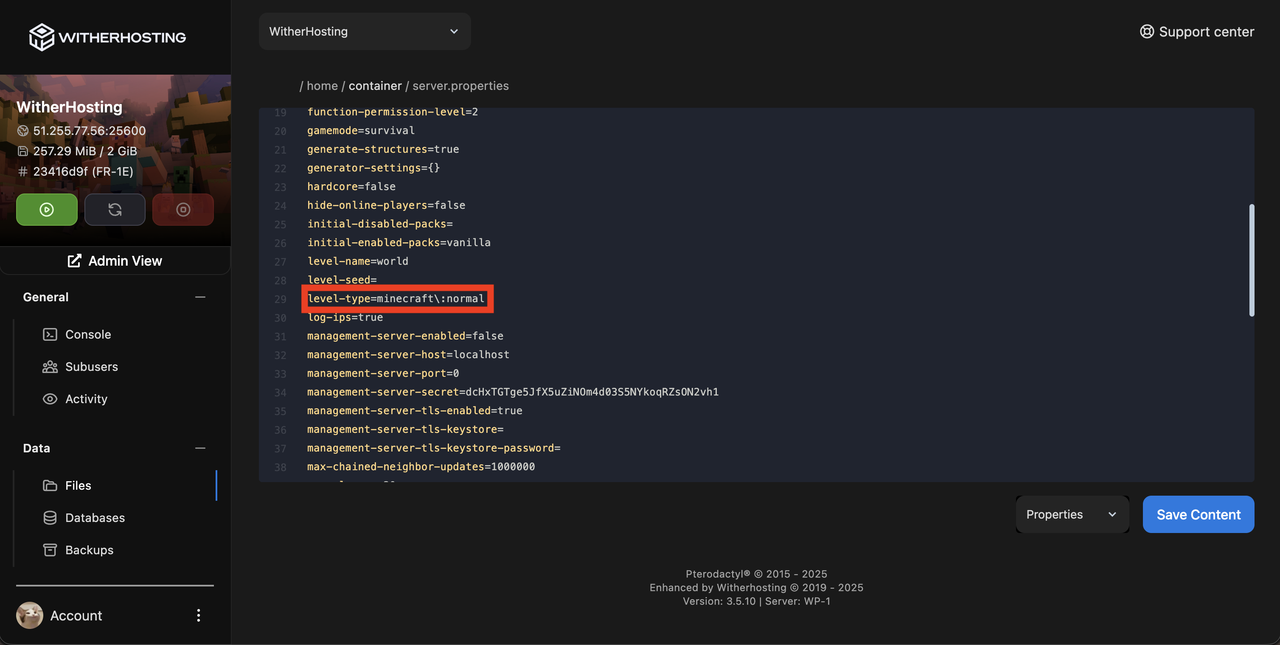Click the hardcore=false line
Screen dimensions: 1280x645
pos(351,187)
